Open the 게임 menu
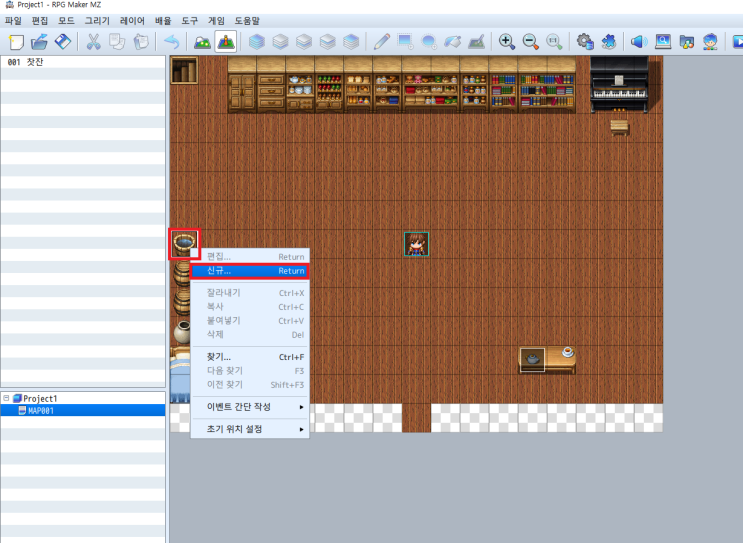Image resolution: width=743 pixels, height=543 pixels. pos(216,21)
